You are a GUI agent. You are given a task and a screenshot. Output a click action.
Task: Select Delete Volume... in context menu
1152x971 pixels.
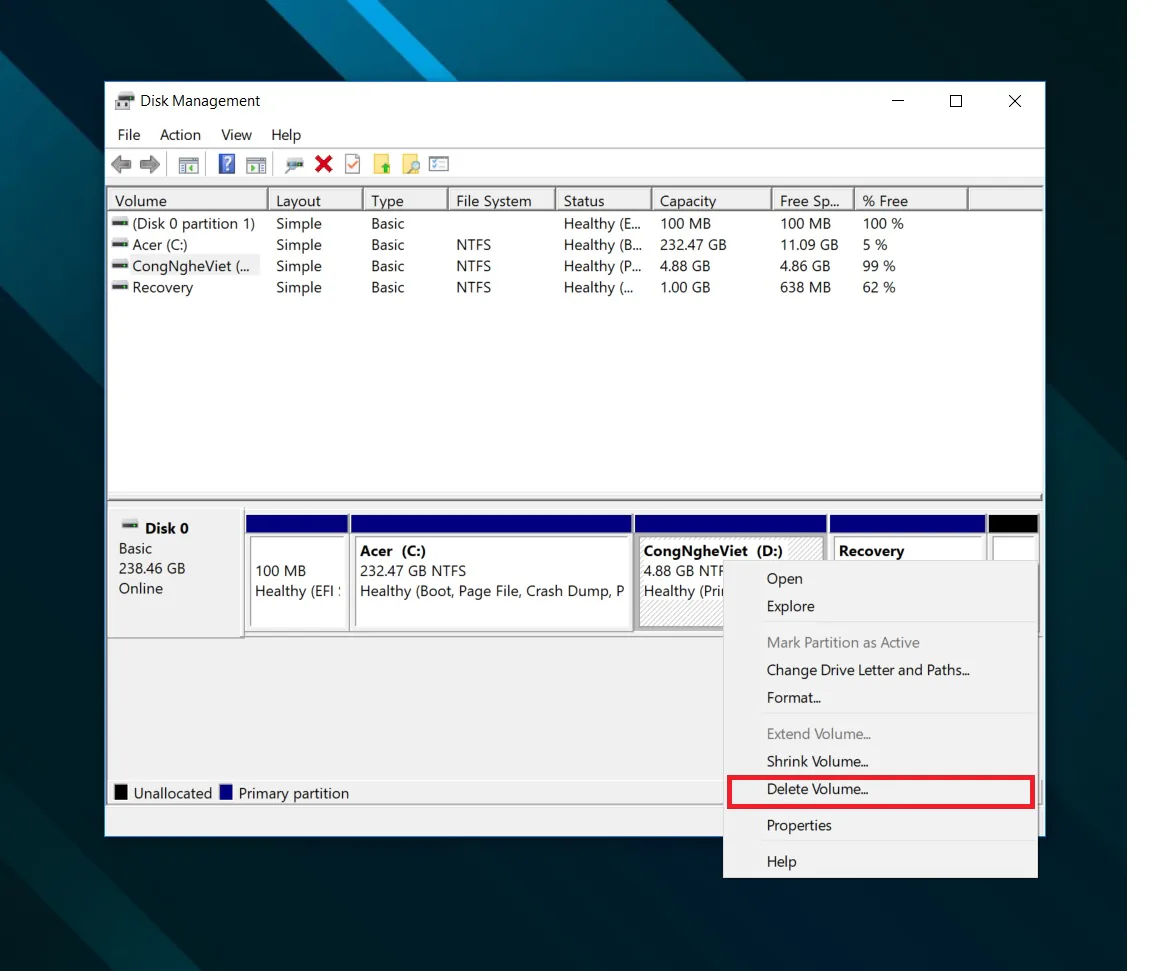(x=880, y=790)
